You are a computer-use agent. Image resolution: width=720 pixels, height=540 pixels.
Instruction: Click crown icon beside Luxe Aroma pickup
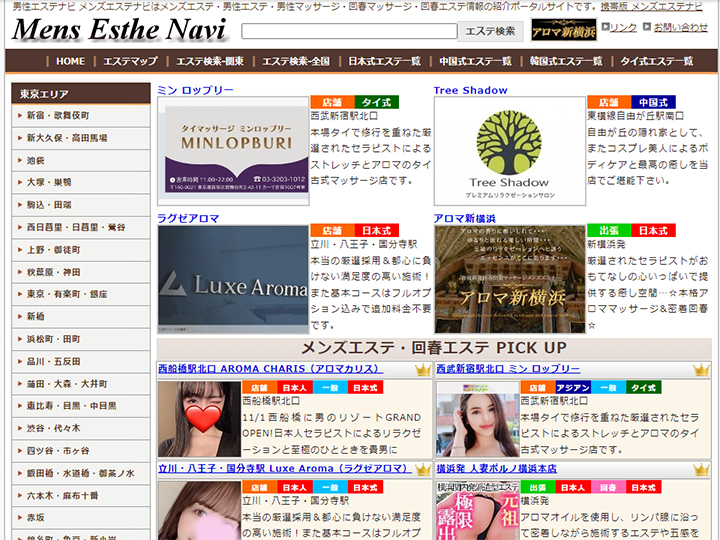point(422,469)
